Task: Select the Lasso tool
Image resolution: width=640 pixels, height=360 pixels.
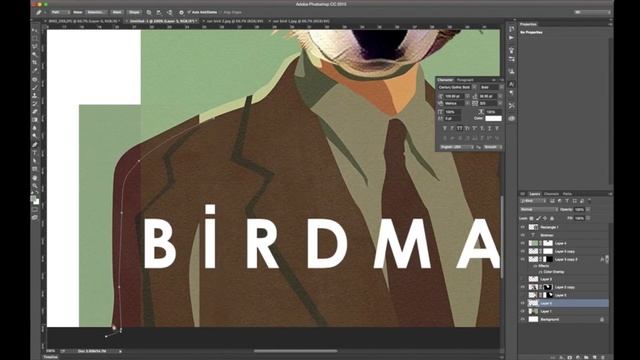Action: (x=35, y=47)
